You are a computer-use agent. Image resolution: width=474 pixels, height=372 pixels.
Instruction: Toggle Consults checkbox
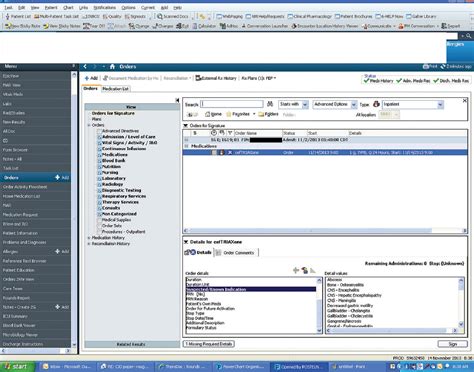click(99, 208)
